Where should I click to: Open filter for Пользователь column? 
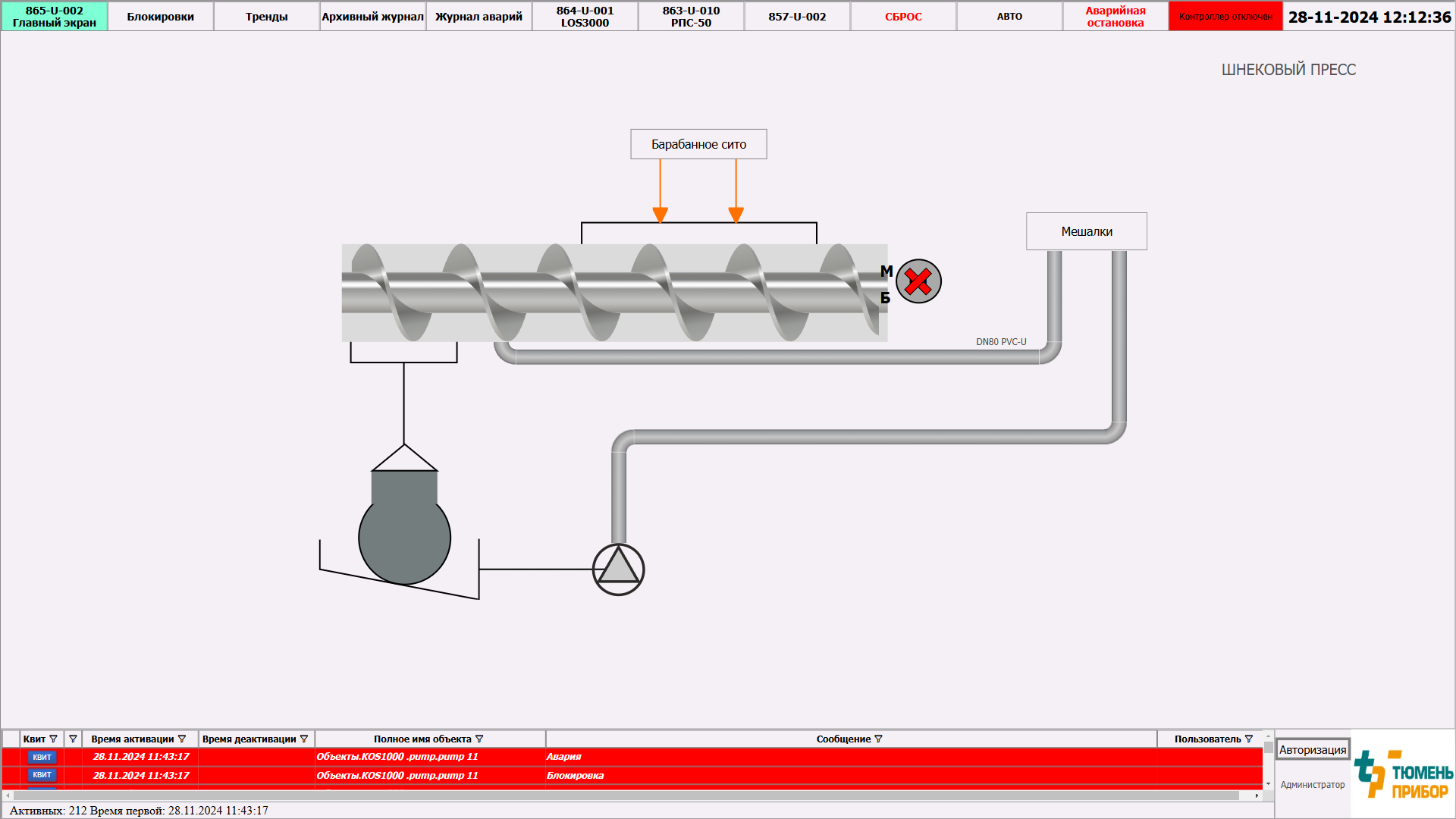point(1249,739)
